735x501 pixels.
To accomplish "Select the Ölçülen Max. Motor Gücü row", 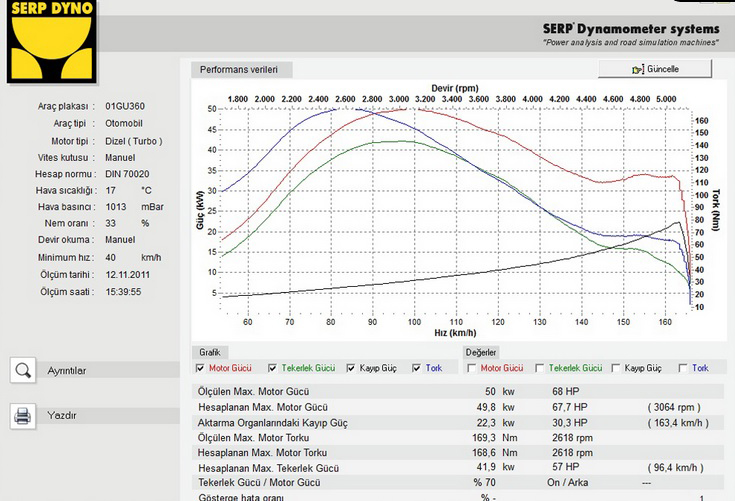I will [x=458, y=391].
